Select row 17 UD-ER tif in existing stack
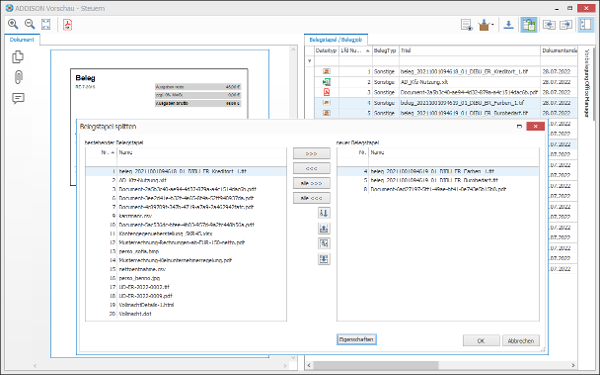The image size is (600, 375). click(186, 287)
